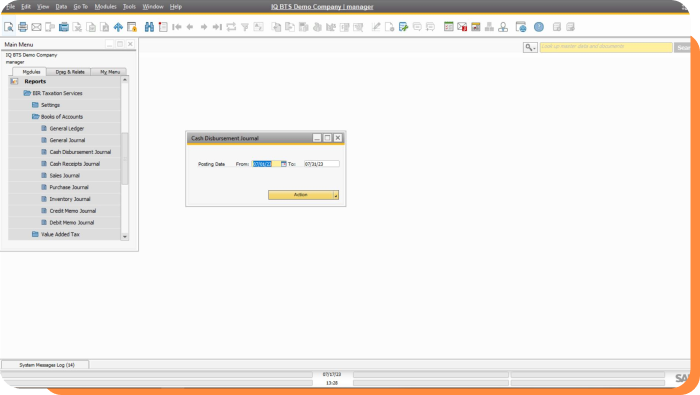Image resolution: width=700 pixels, height=395 pixels.
Task: Click the Sort table toolbar icon
Action: click(x=258, y=27)
